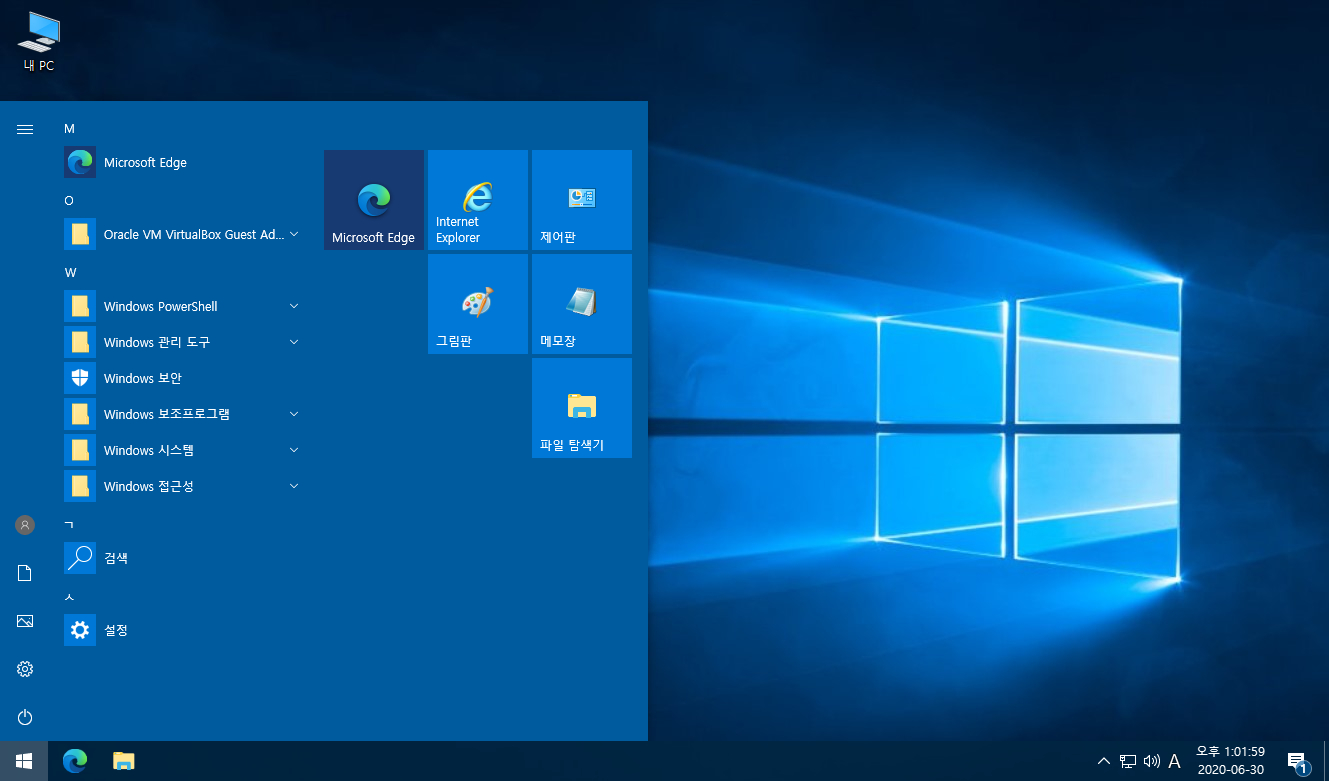Open the 설정 gear app in list
This screenshot has height=781, width=1329.
[183, 630]
